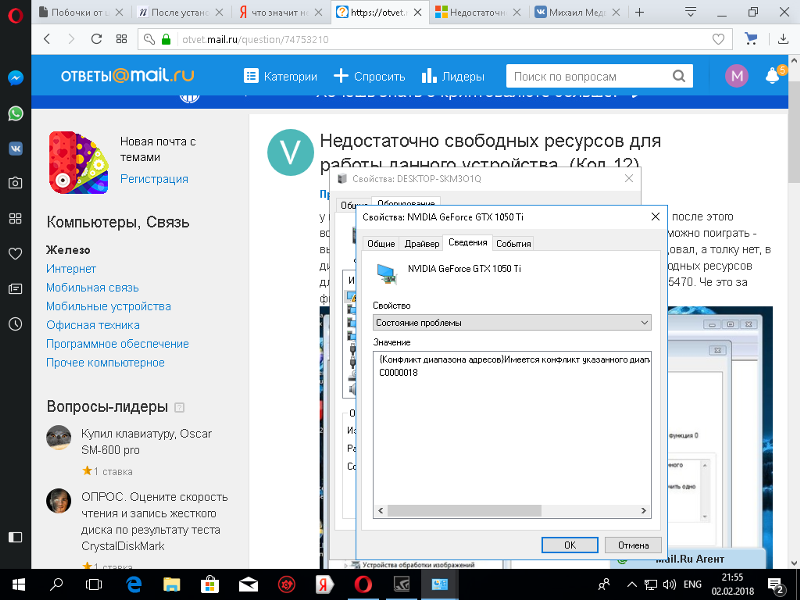Image resolution: width=800 pixels, height=600 pixels.
Task: Open the Лидеры page
Action: pyautogui.click(x=453, y=77)
